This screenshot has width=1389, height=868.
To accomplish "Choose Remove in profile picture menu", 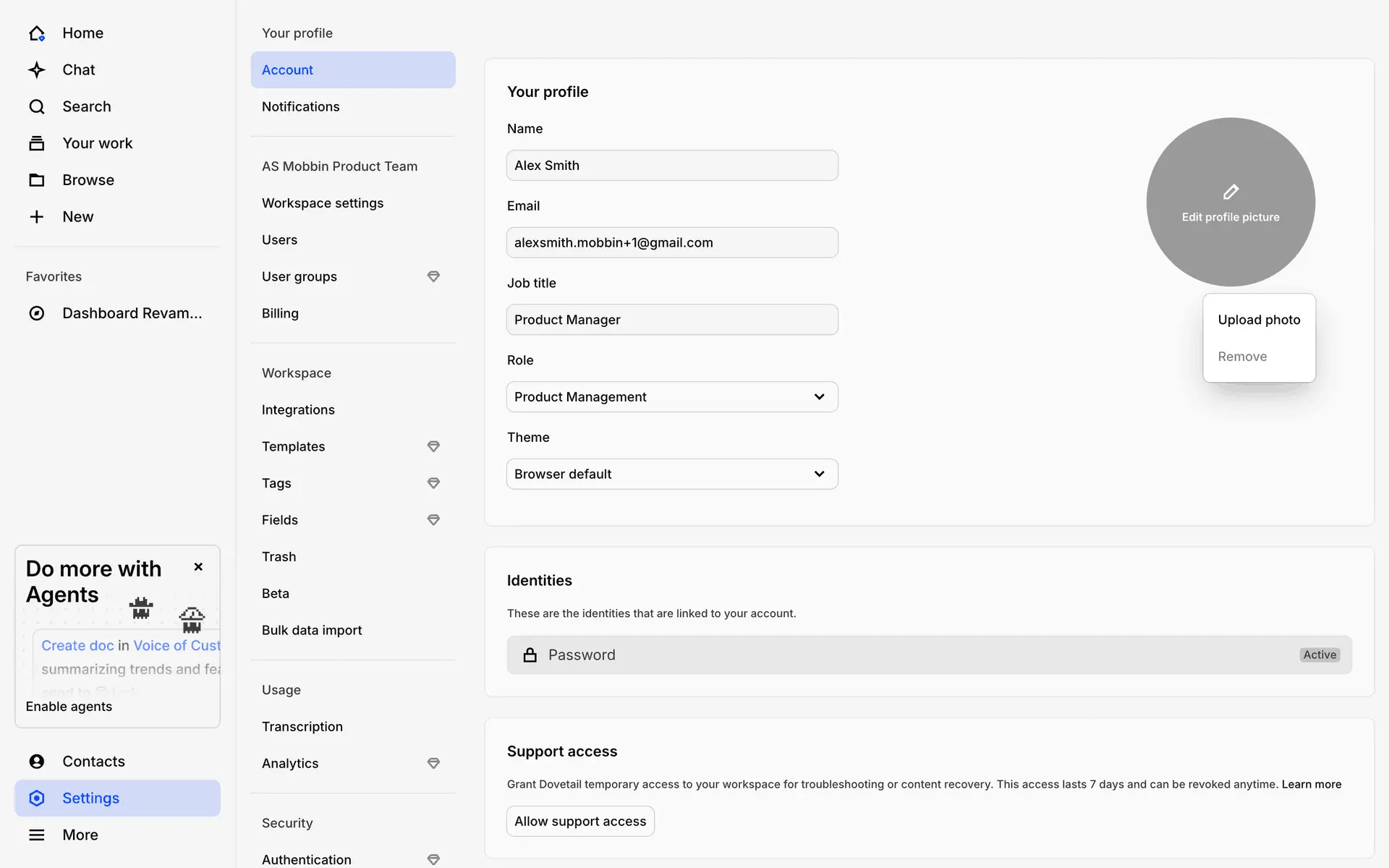I will (1242, 357).
